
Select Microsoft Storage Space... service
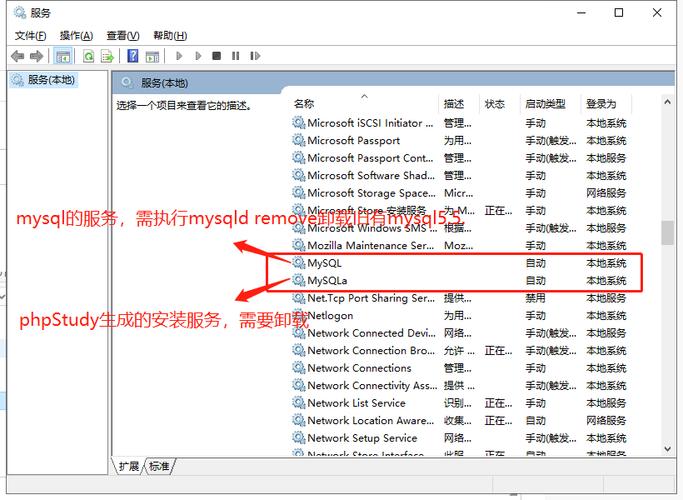tap(461, 193)
